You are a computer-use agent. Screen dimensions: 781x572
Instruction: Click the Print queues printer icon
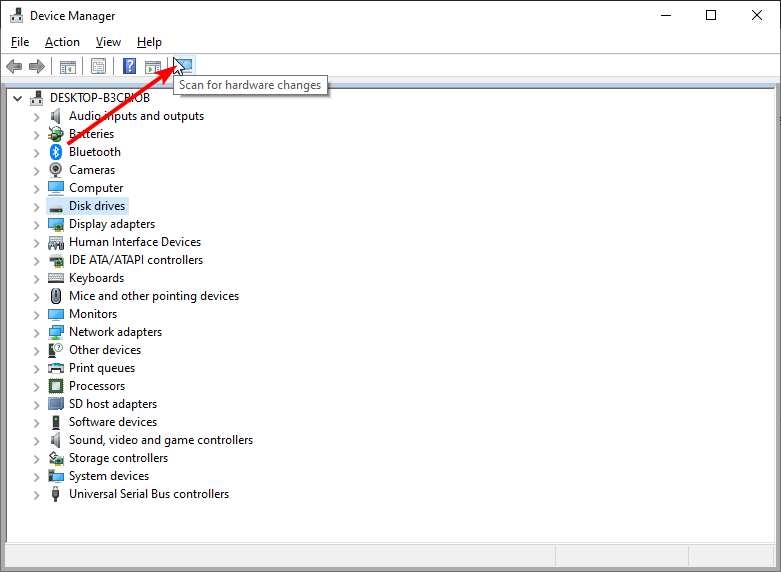click(56, 368)
